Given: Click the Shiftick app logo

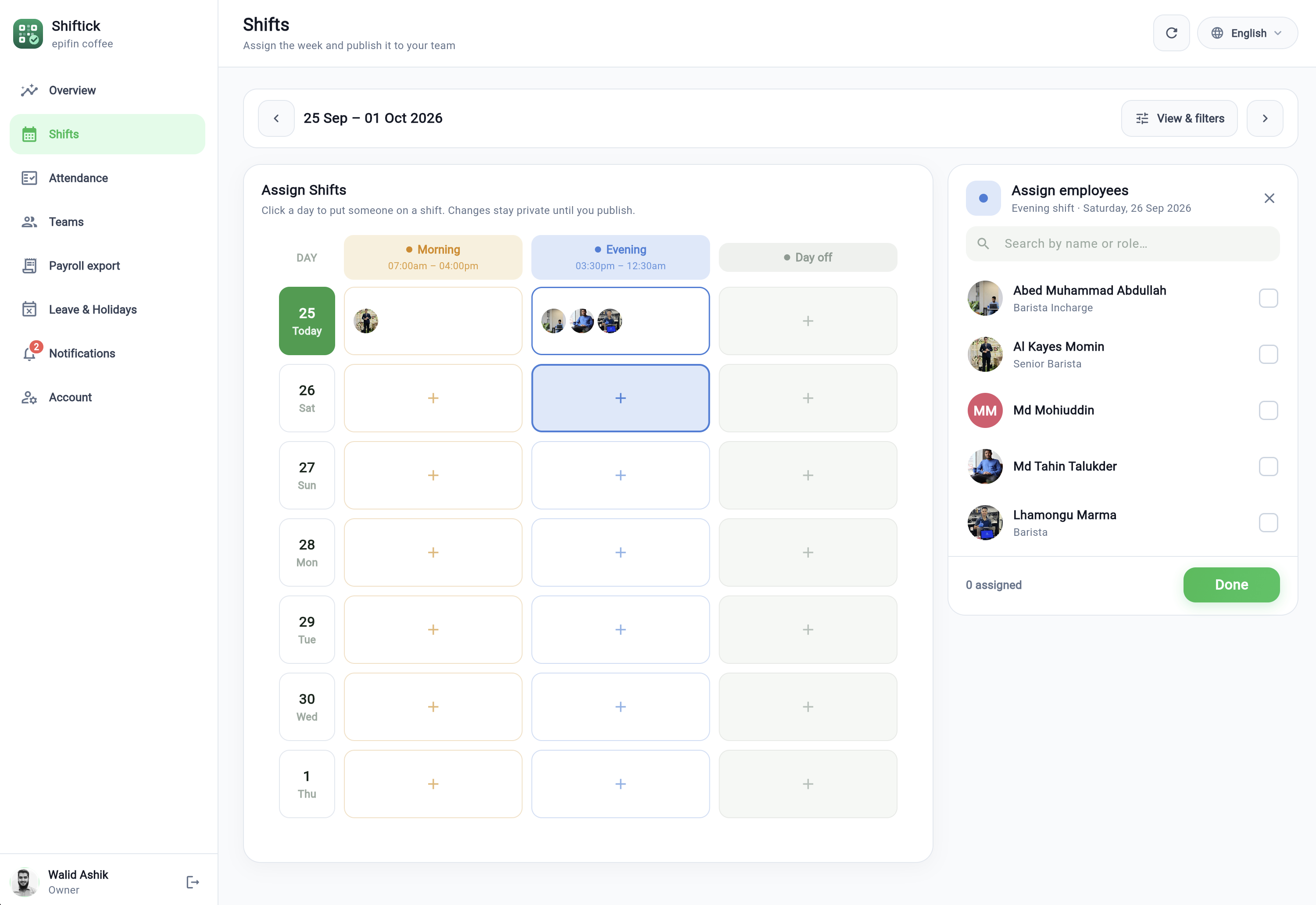Looking at the screenshot, I should tap(28, 34).
